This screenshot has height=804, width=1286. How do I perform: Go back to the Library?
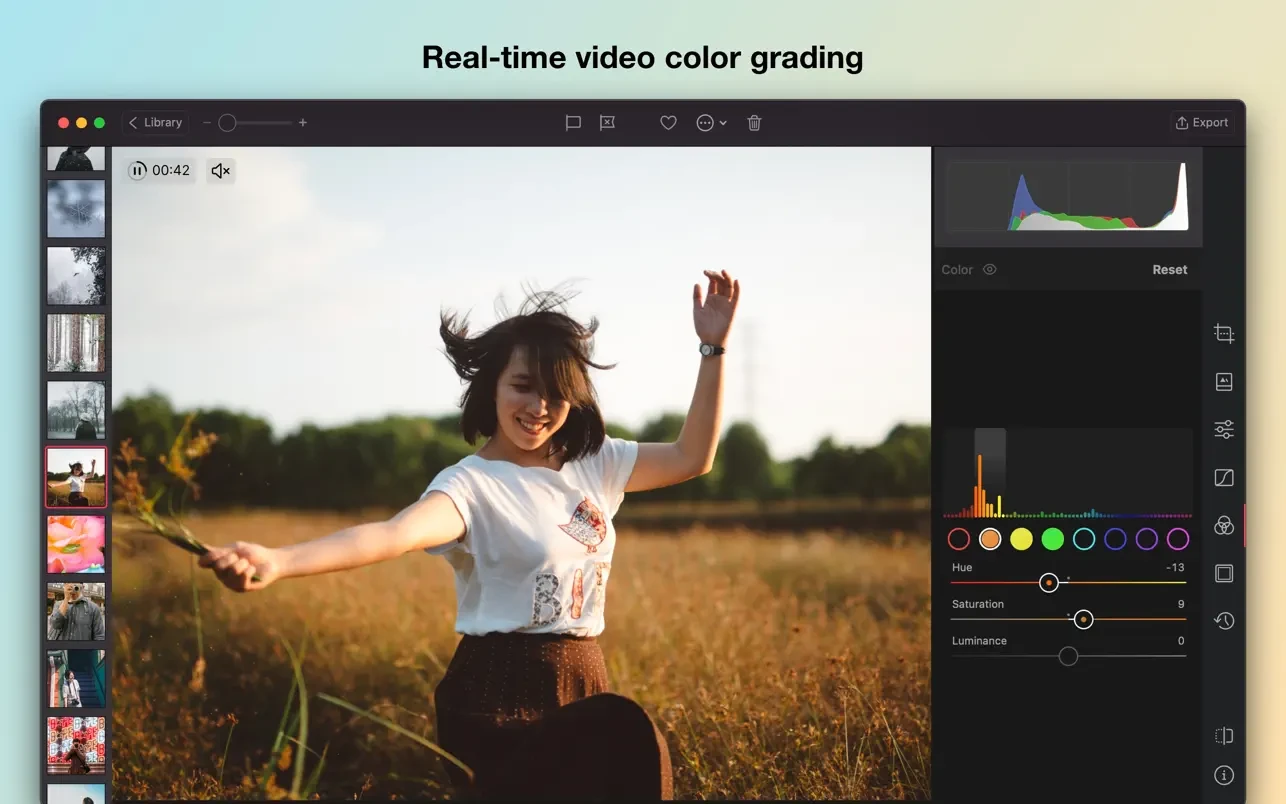point(155,122)
